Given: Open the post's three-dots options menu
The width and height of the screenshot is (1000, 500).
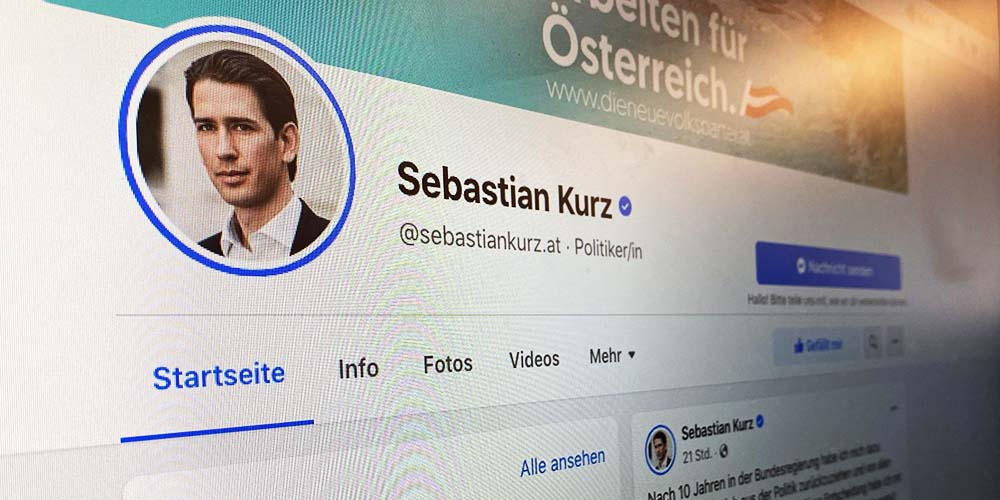Looking at the screenshot, I should (893, 408).
